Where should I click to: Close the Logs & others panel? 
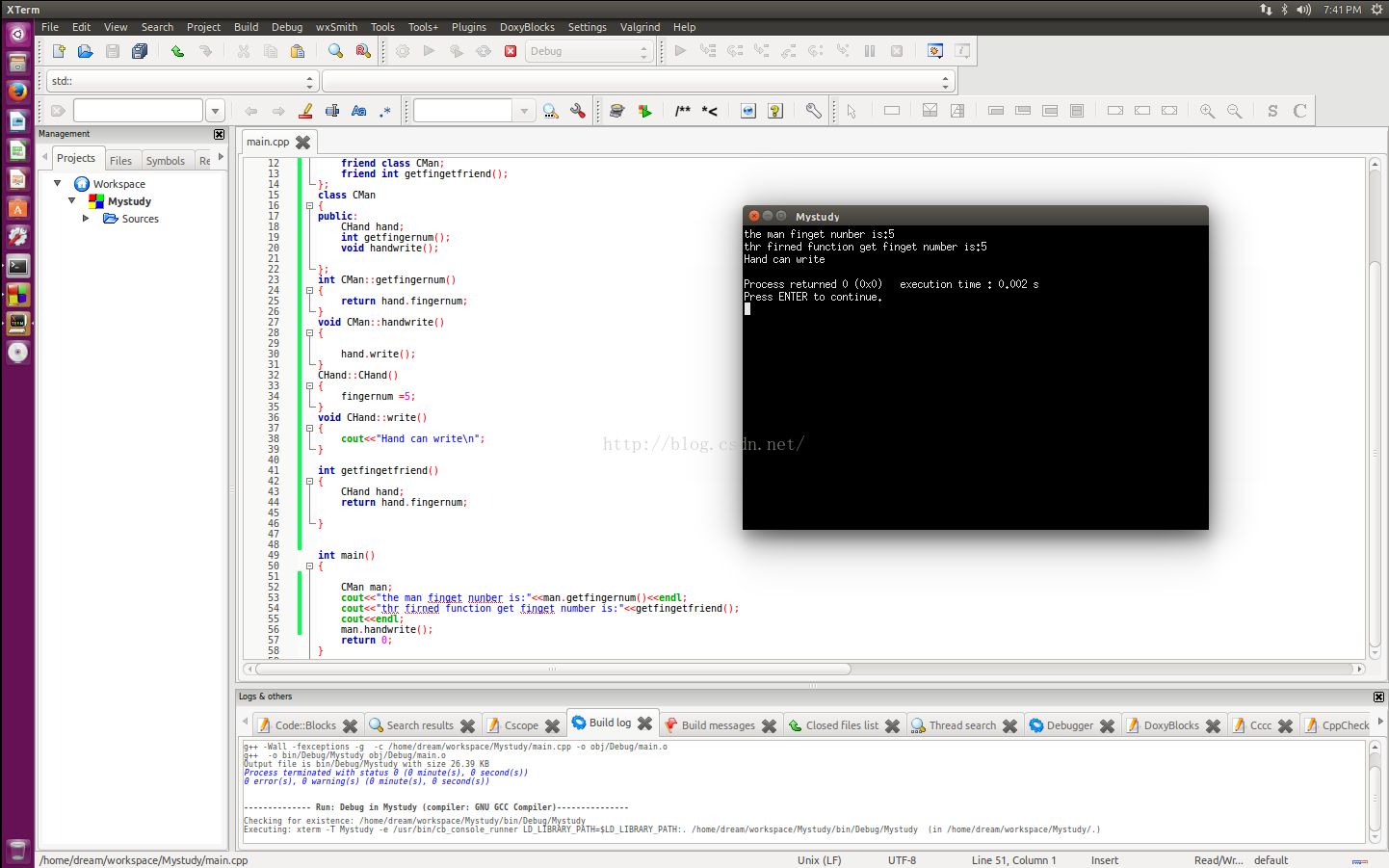click(1378, 697)
